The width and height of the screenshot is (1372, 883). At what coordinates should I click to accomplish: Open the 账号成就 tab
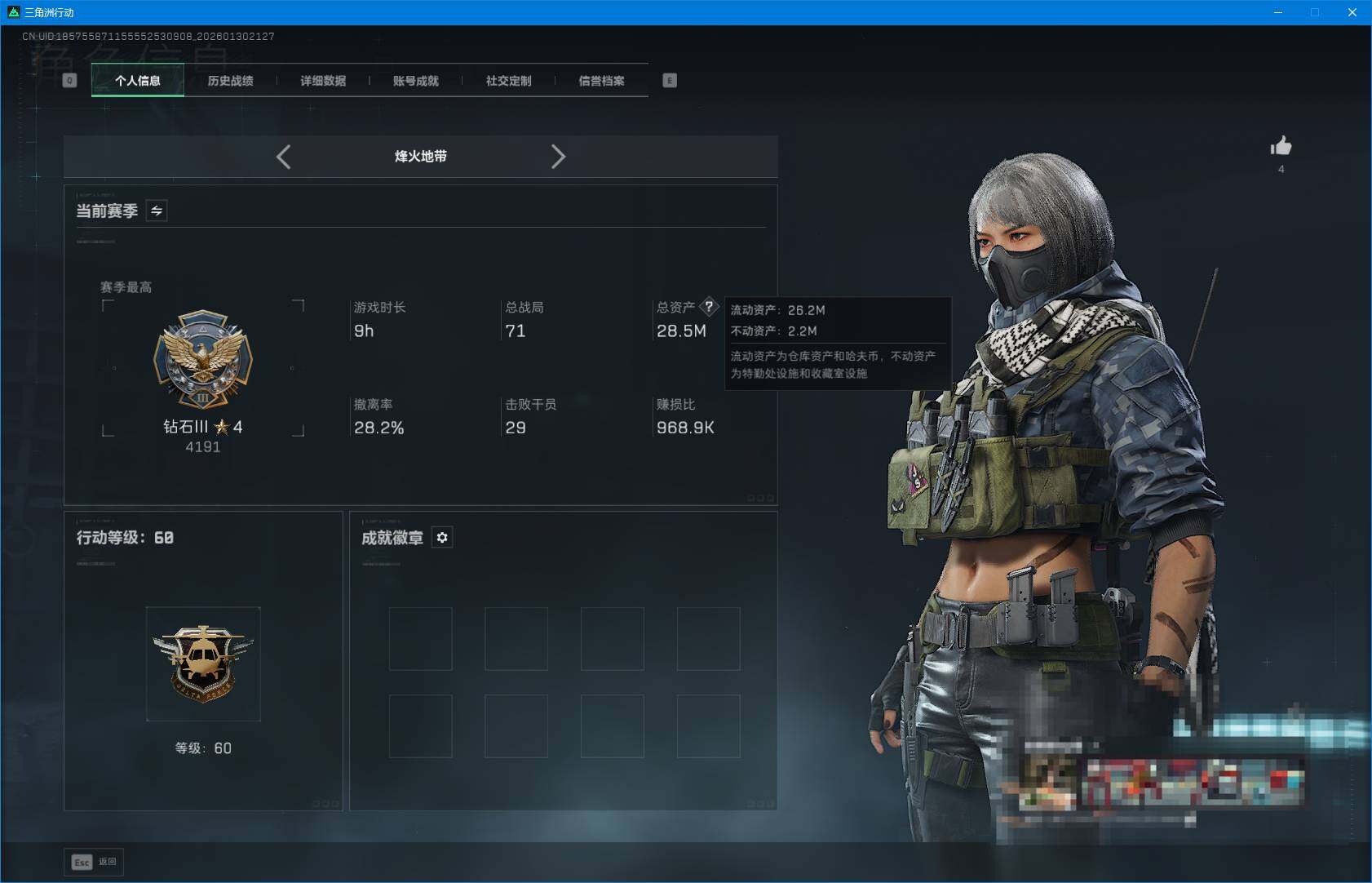point(415,81)
